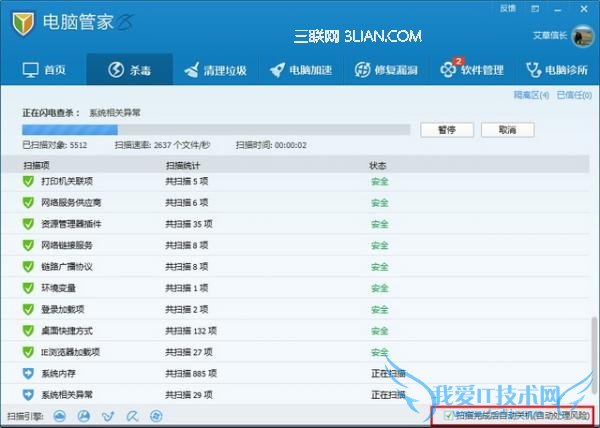Click the green shield next to 资源管理器插件
The height and width of the screenshot is (428, 600).
(x=28, y=224)
